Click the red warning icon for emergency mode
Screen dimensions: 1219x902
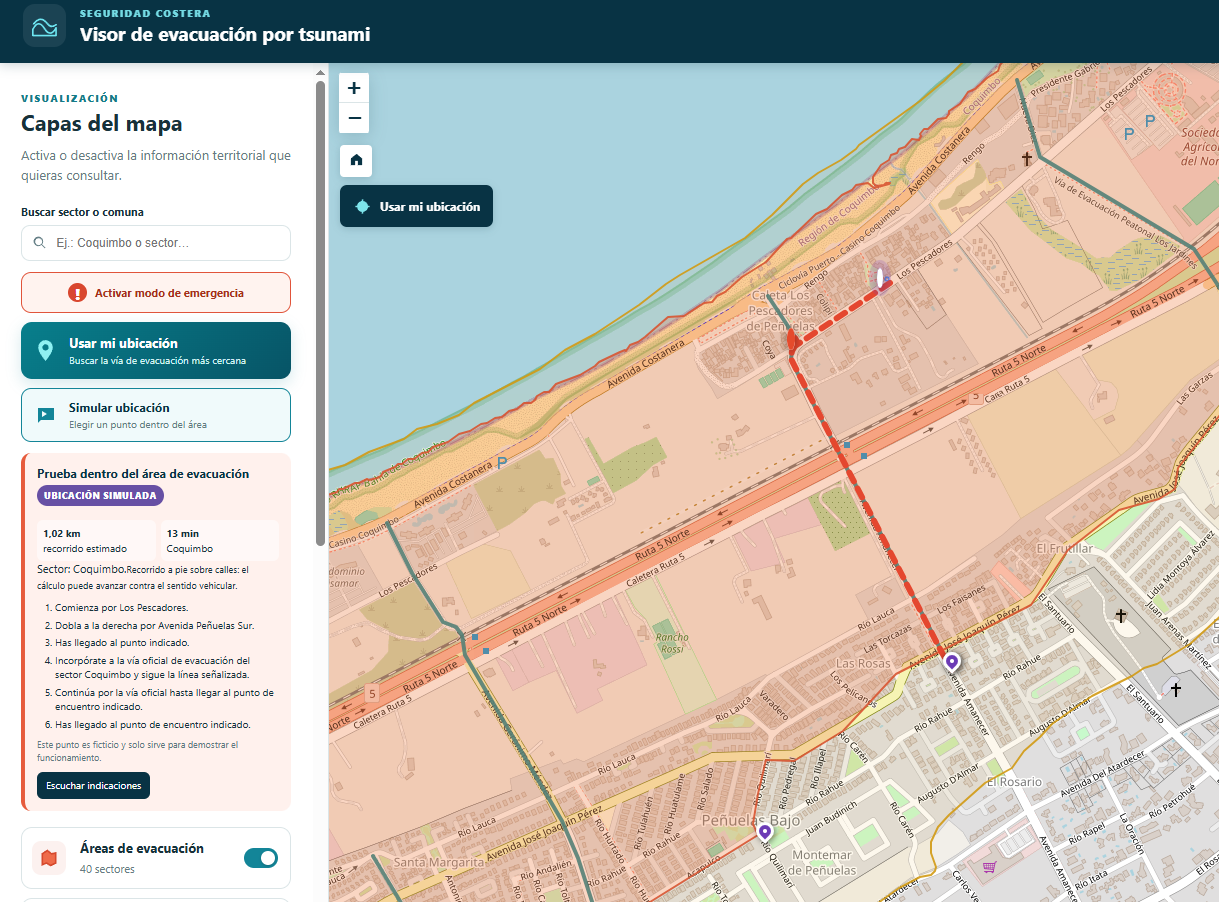click(x=78, y=293)
